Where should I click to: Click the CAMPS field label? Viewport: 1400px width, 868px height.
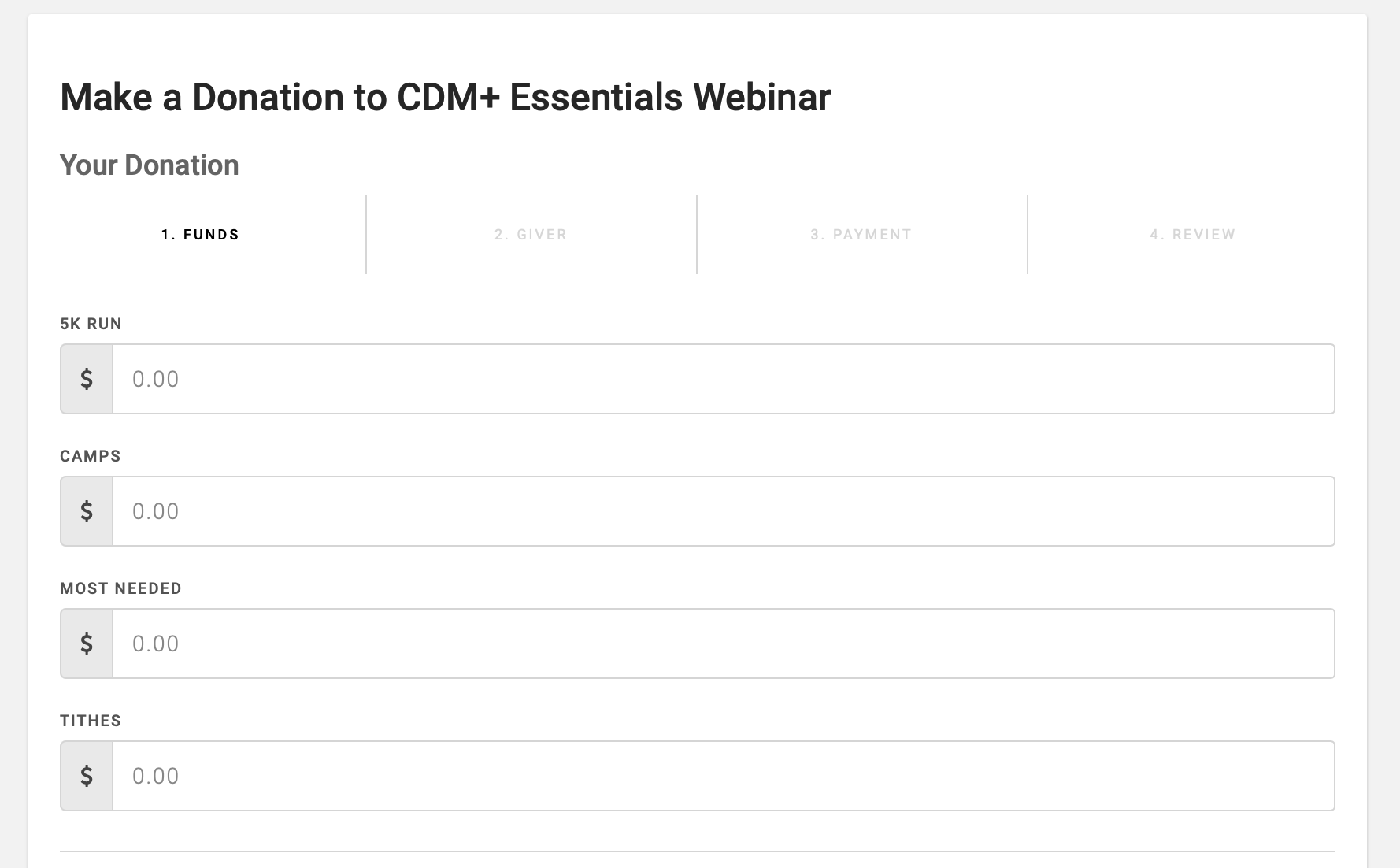[91, 456]
